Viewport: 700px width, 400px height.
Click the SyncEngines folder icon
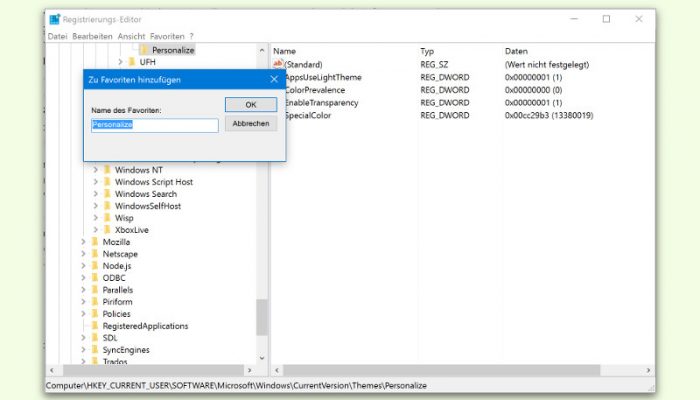pyautogui.click(x=95, y=350)
